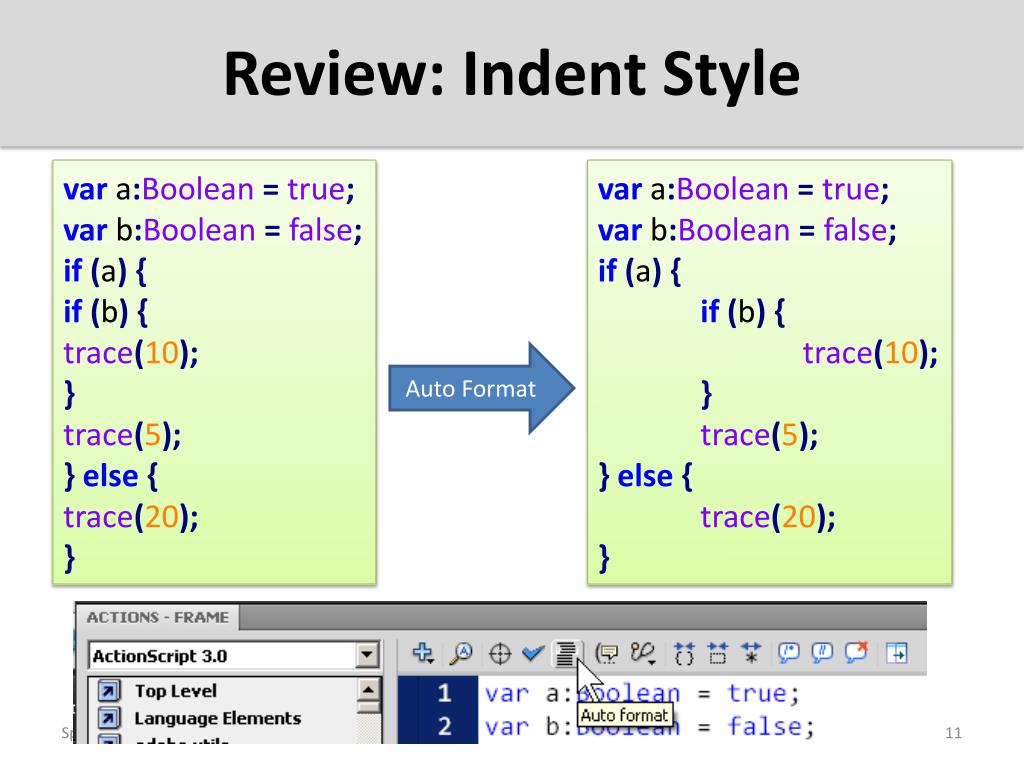Click the 'false;' value in script line 2
Screen dimensions: 1024x768
click(x=771, y=727)
